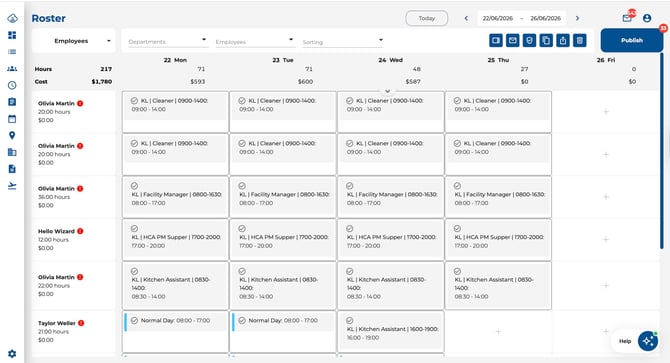The width and height of the screenshot is (670, 363).
Task: Open the Departments filter dropdown
Action: (168, 41)
